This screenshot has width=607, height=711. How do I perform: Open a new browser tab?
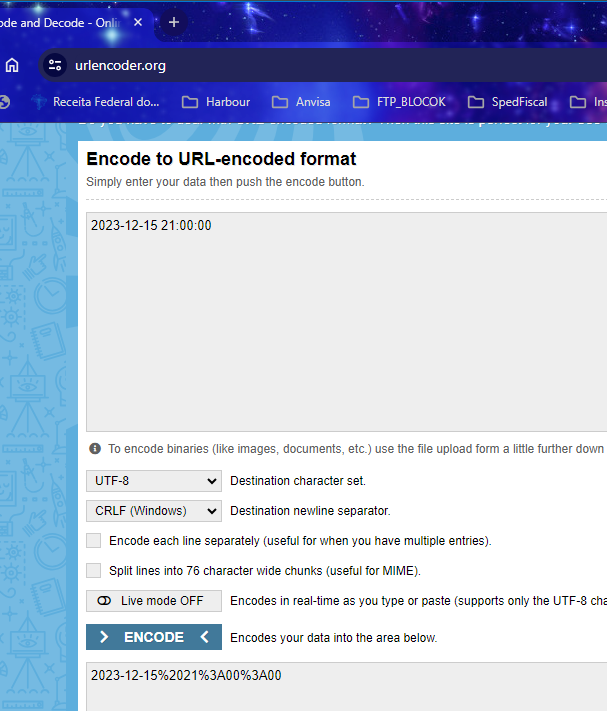tap(174, 22)
